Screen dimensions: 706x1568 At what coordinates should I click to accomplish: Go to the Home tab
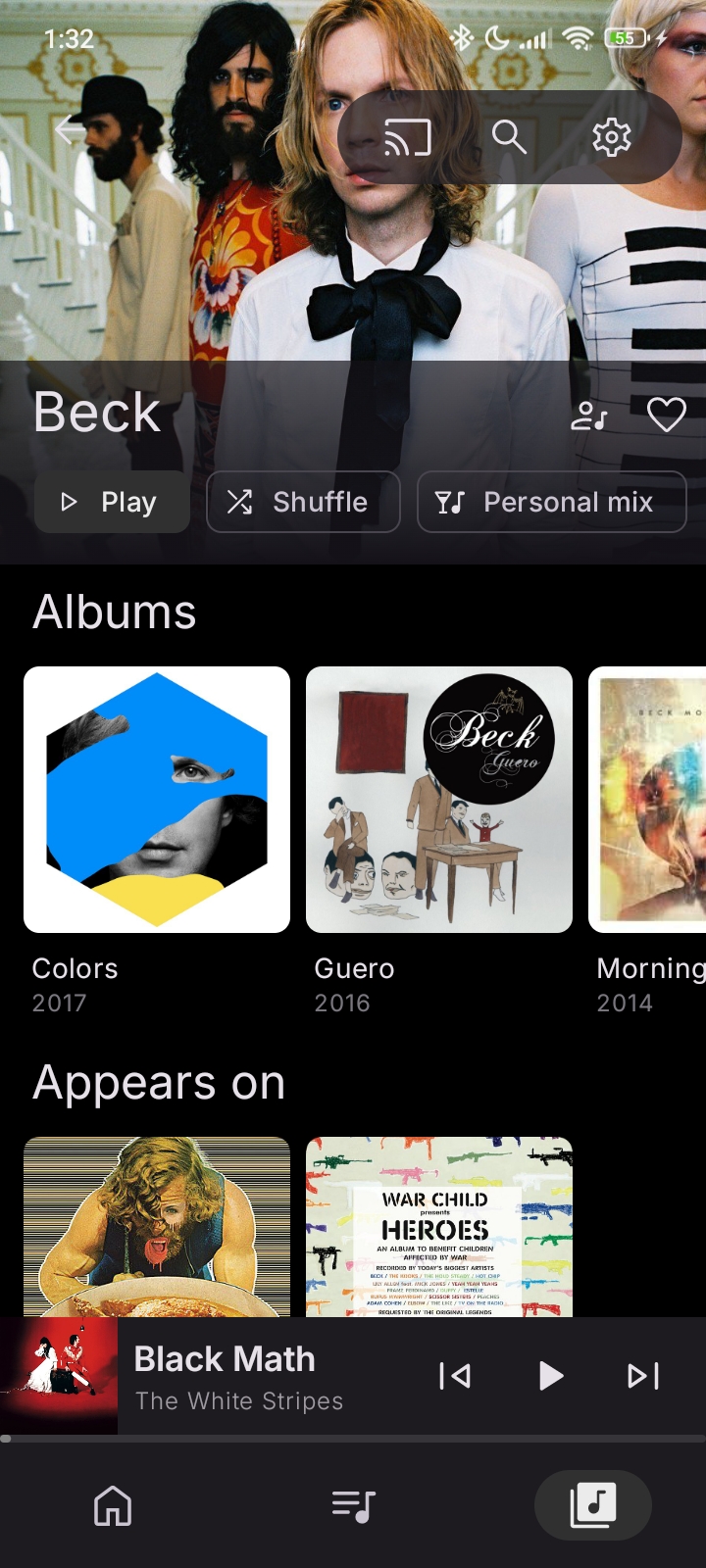113,1505
